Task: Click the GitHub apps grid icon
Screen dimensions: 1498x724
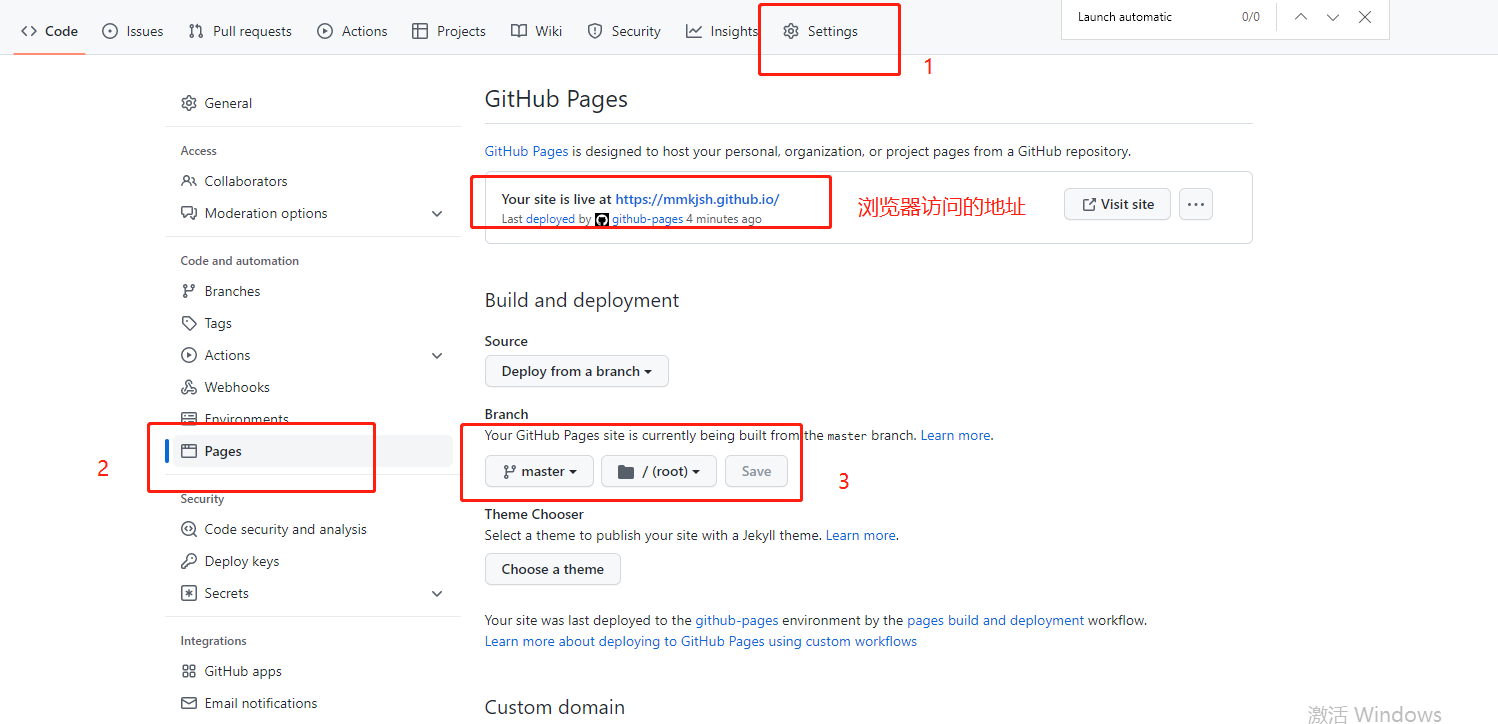Action: point(189,671)
